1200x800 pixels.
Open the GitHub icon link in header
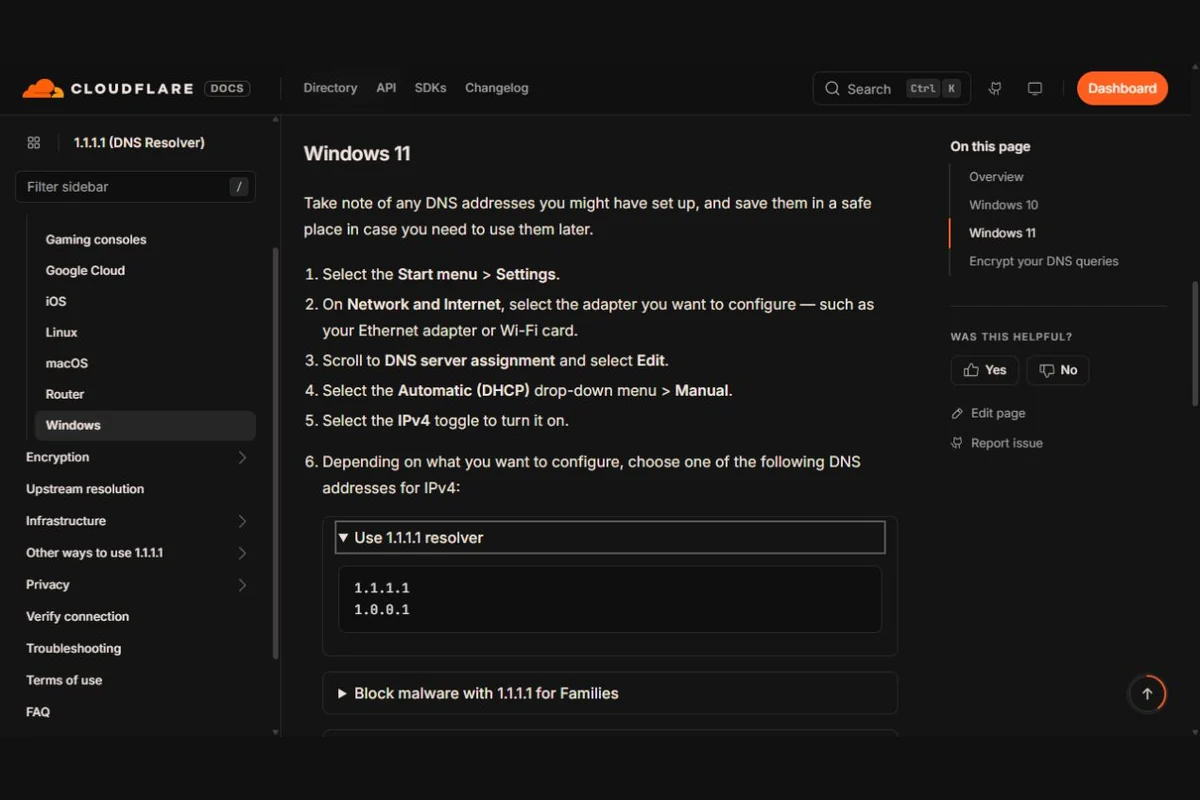coord(995,88)
